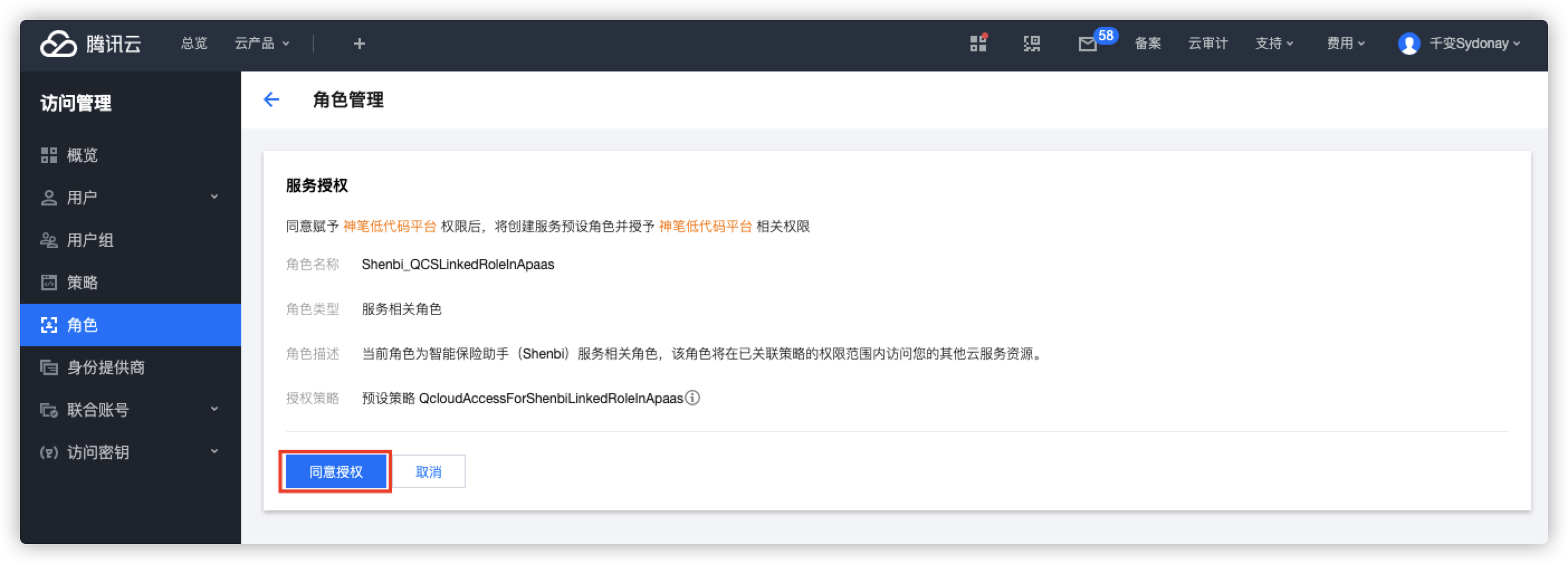Click the Tencent Cloud logo
The image size is (1568, 564).
pyautogui.click(x=90, y=44)
